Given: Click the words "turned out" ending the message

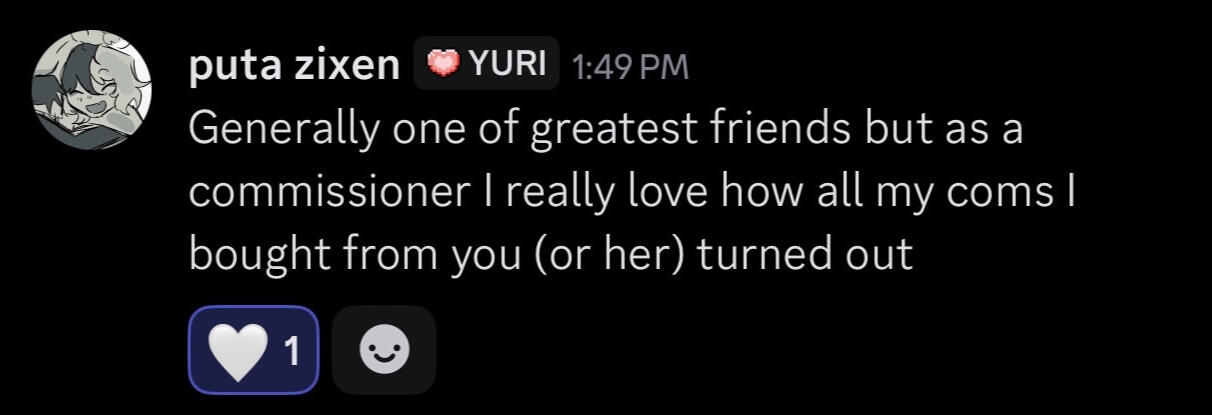Looking at the screenshot, I should [805, 255].
